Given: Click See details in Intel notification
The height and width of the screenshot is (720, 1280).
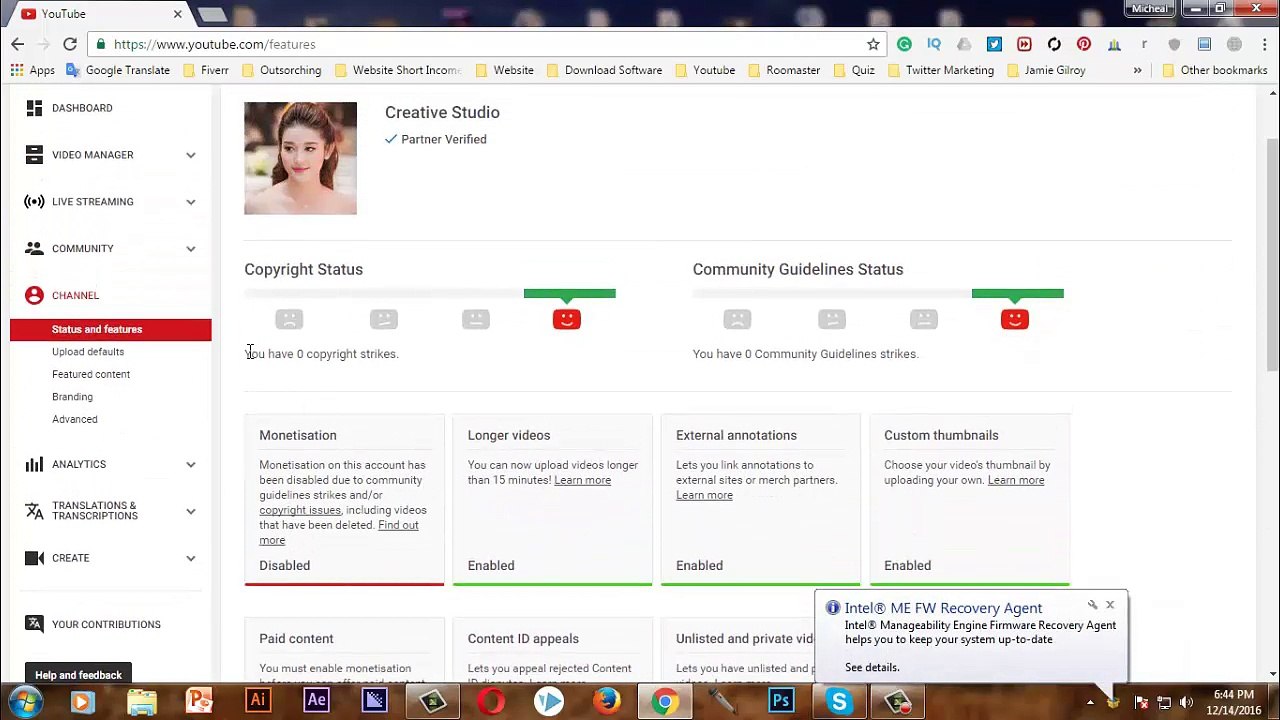Looking at the screenshot, I should click(872, 667).
